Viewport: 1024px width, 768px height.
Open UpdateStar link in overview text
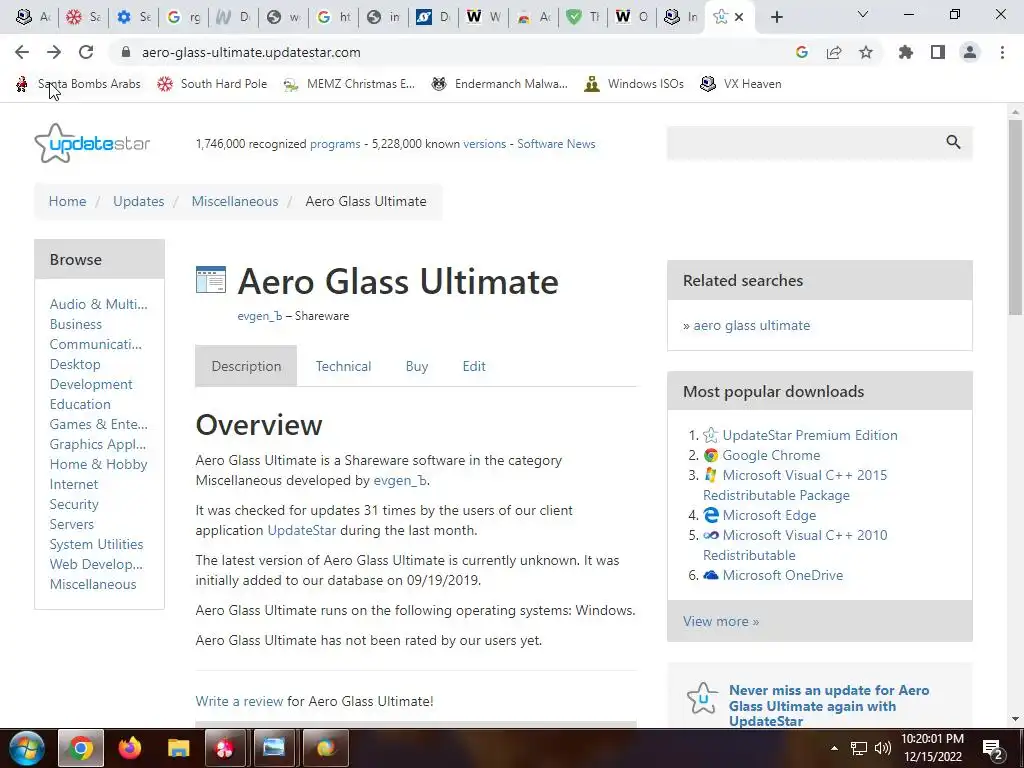coord(302,530)
